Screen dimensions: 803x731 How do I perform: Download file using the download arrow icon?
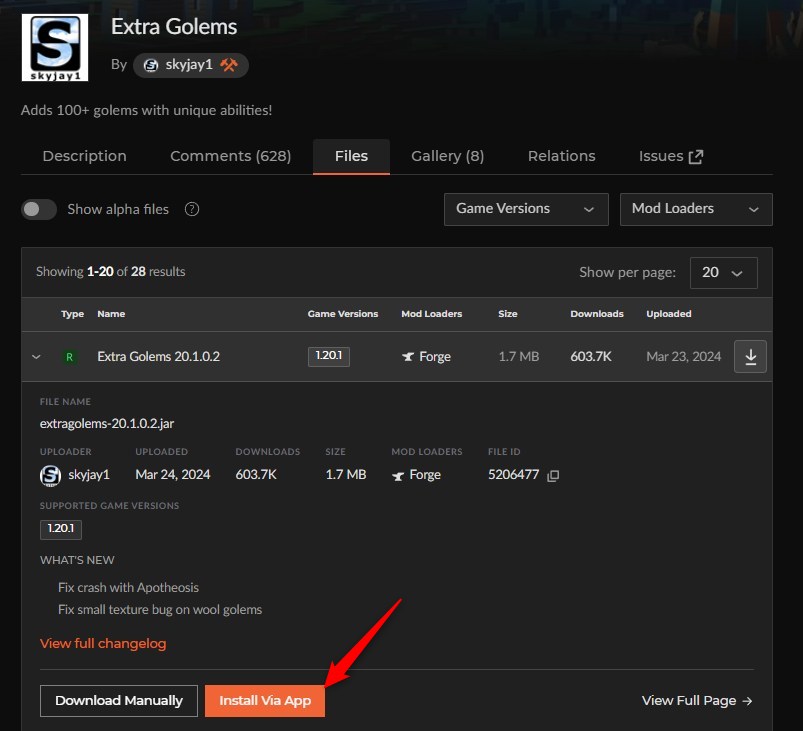750,357
